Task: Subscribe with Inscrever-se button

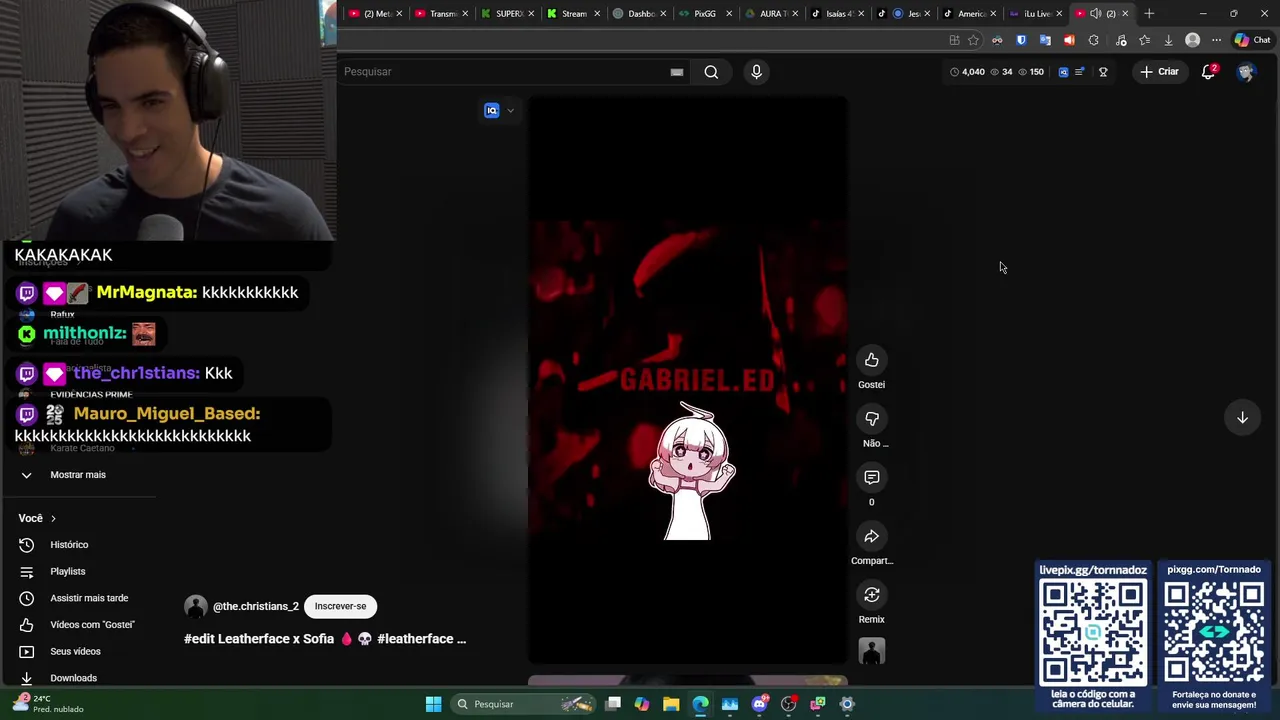Action: (340, 606)
